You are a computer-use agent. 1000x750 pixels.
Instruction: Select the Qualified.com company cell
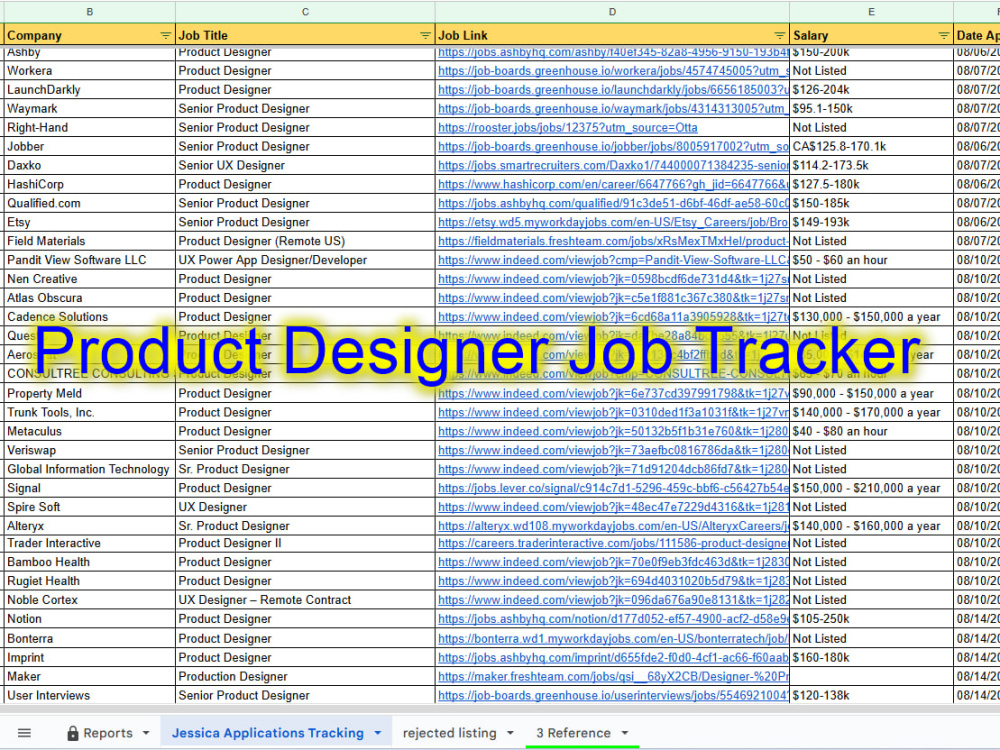[89, 203]
